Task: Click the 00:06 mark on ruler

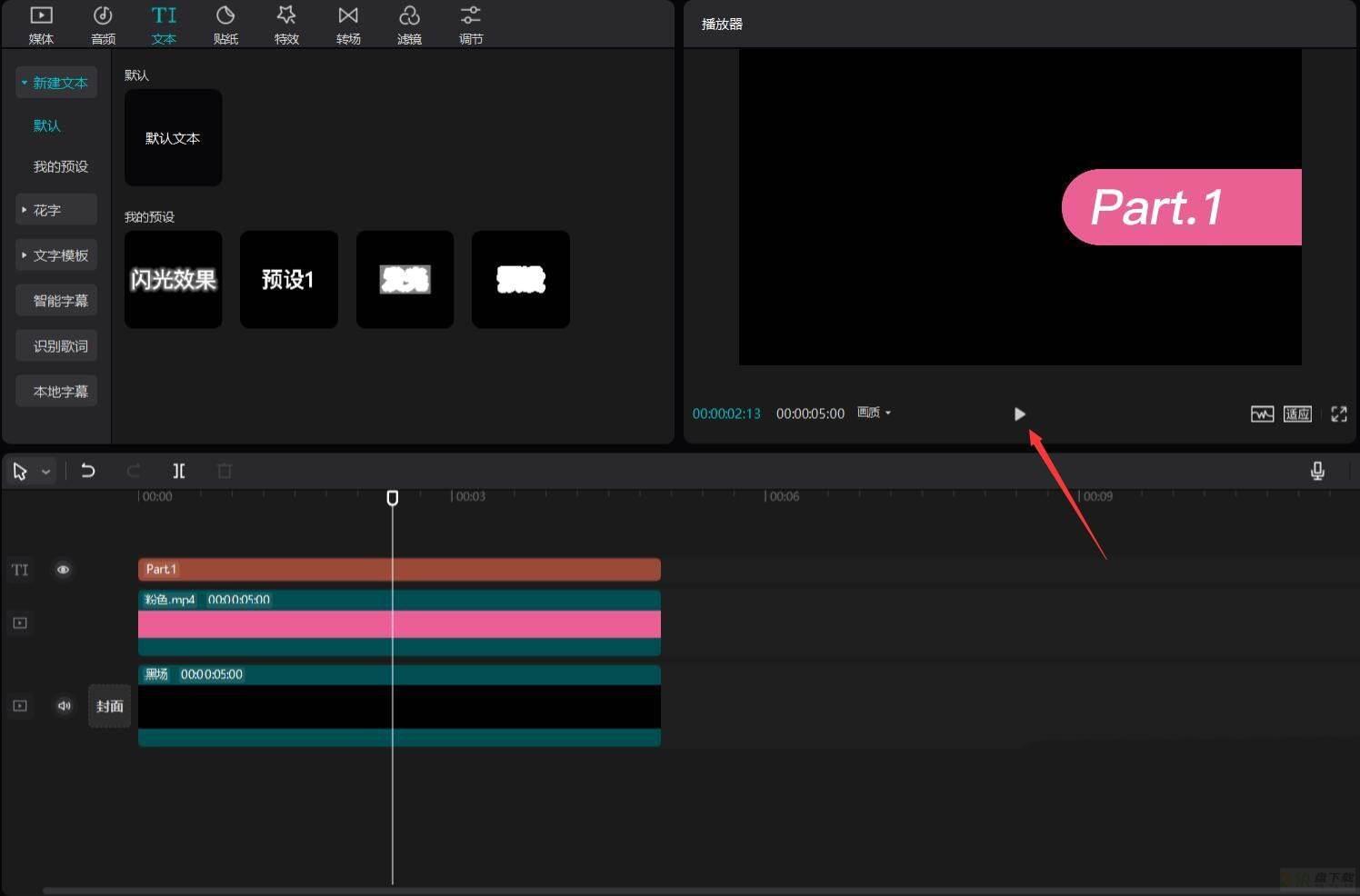Action: pos(784,496)
